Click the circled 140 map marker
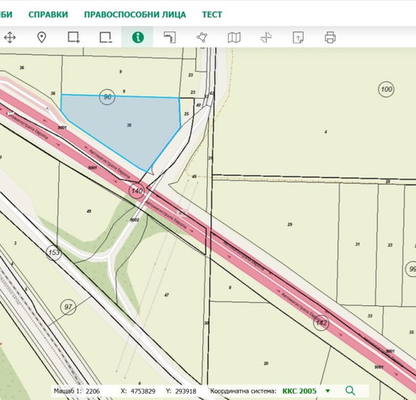This screenshot has width=416, height=400. pos(137,191)
